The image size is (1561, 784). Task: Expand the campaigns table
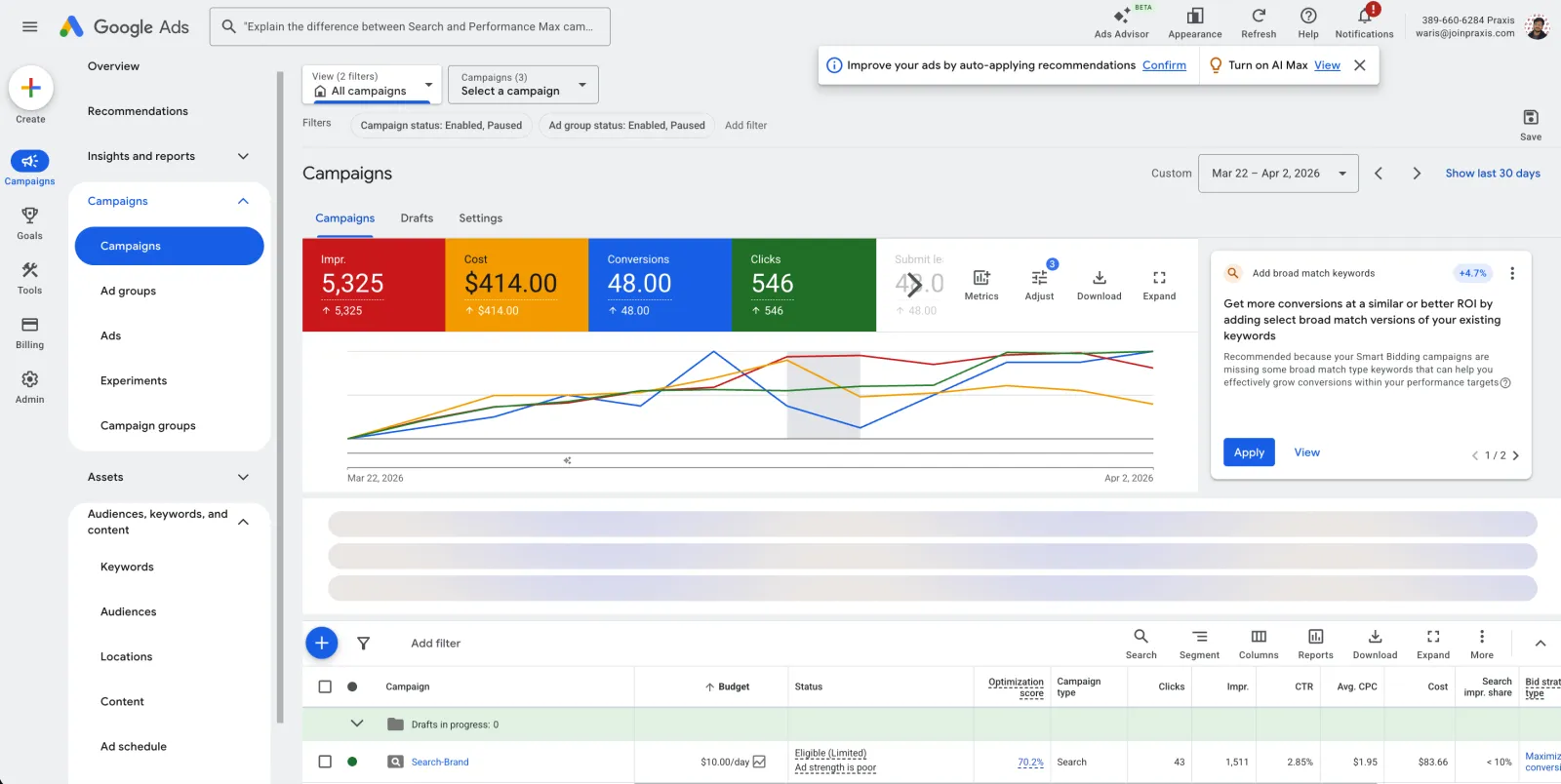coord(1433,644)
